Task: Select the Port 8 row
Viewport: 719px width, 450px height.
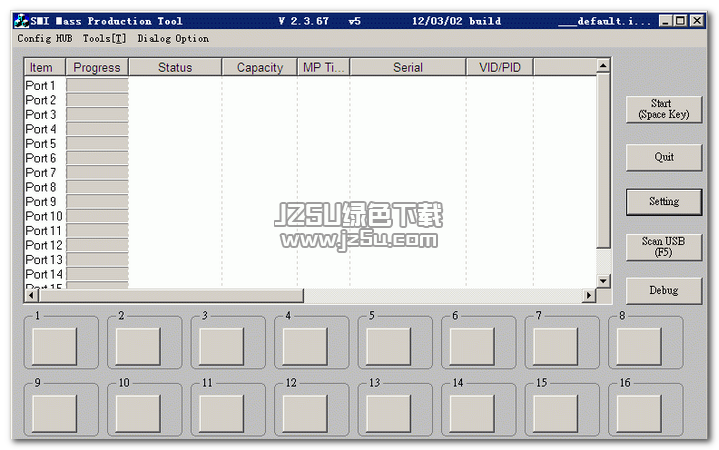Action: pos(310,187)
